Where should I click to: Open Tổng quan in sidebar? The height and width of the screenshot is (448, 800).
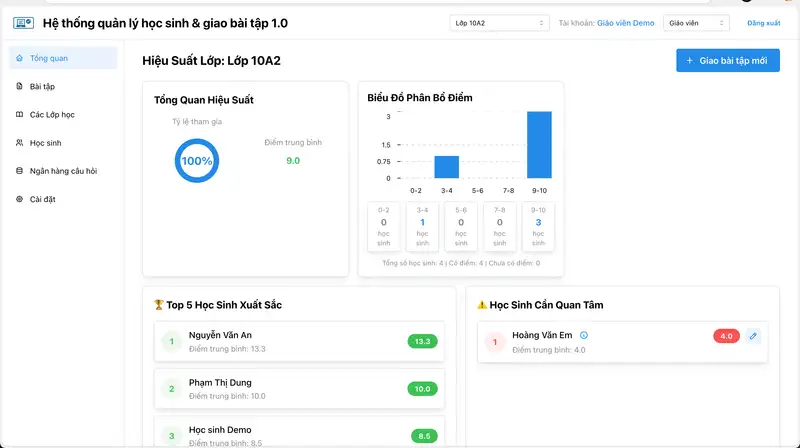[63, 58]
